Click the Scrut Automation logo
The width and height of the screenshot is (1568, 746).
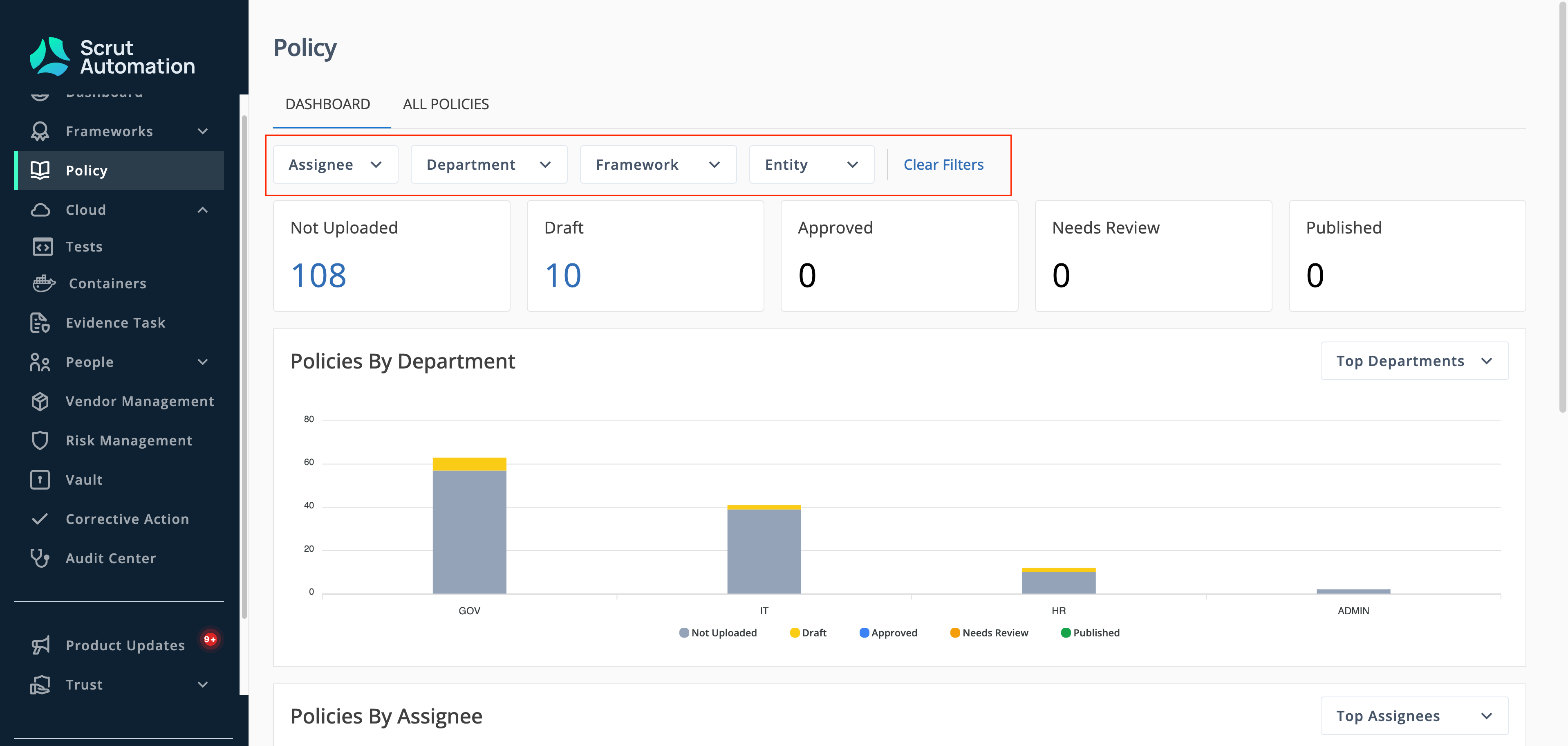(x=112, y=56)
